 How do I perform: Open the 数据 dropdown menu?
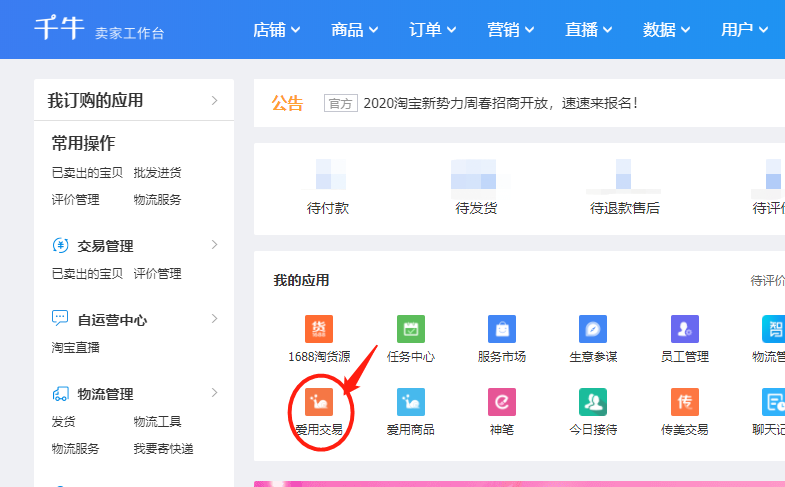pos(667,30)
